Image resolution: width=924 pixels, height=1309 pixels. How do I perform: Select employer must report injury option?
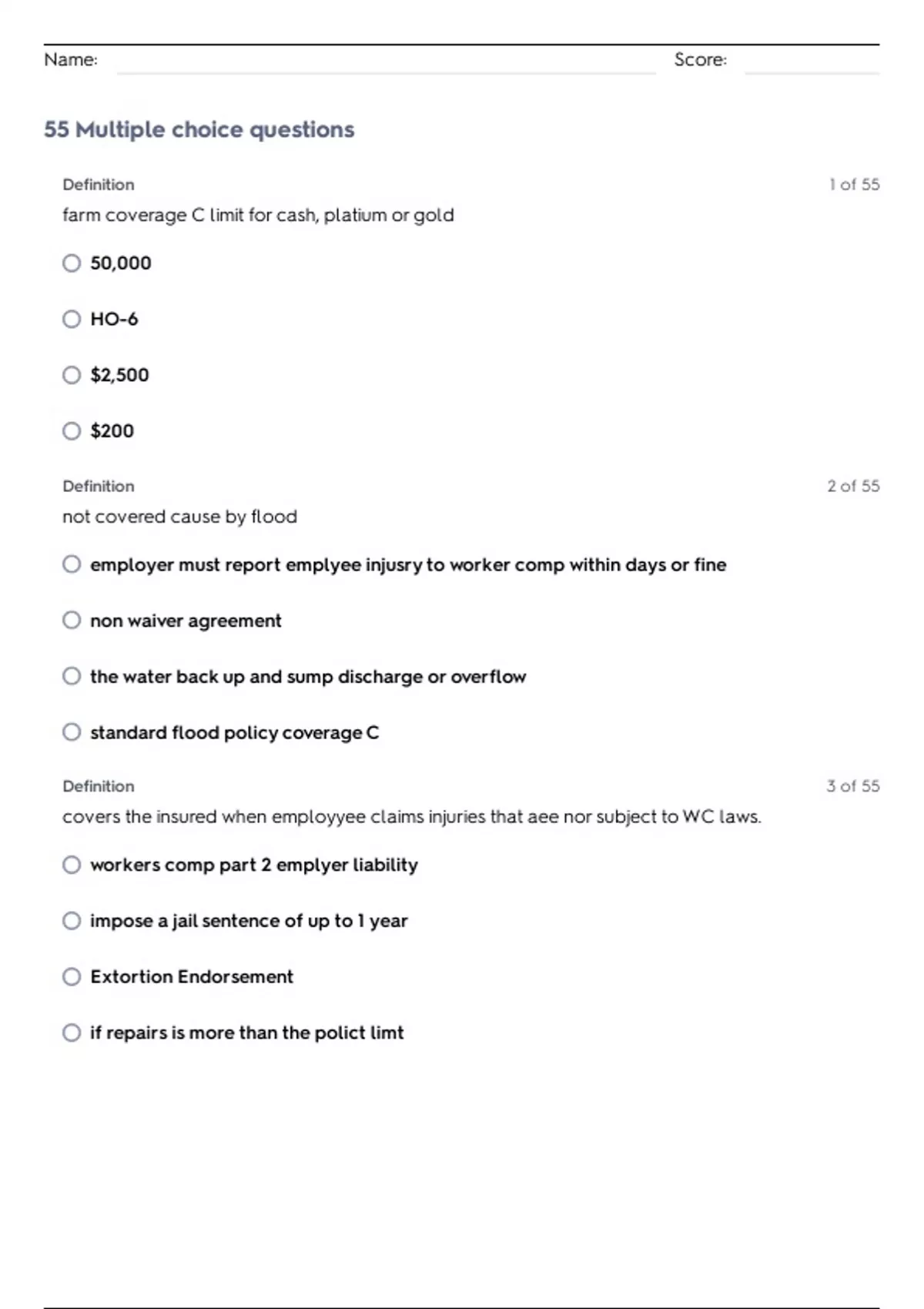coord(72,564)
